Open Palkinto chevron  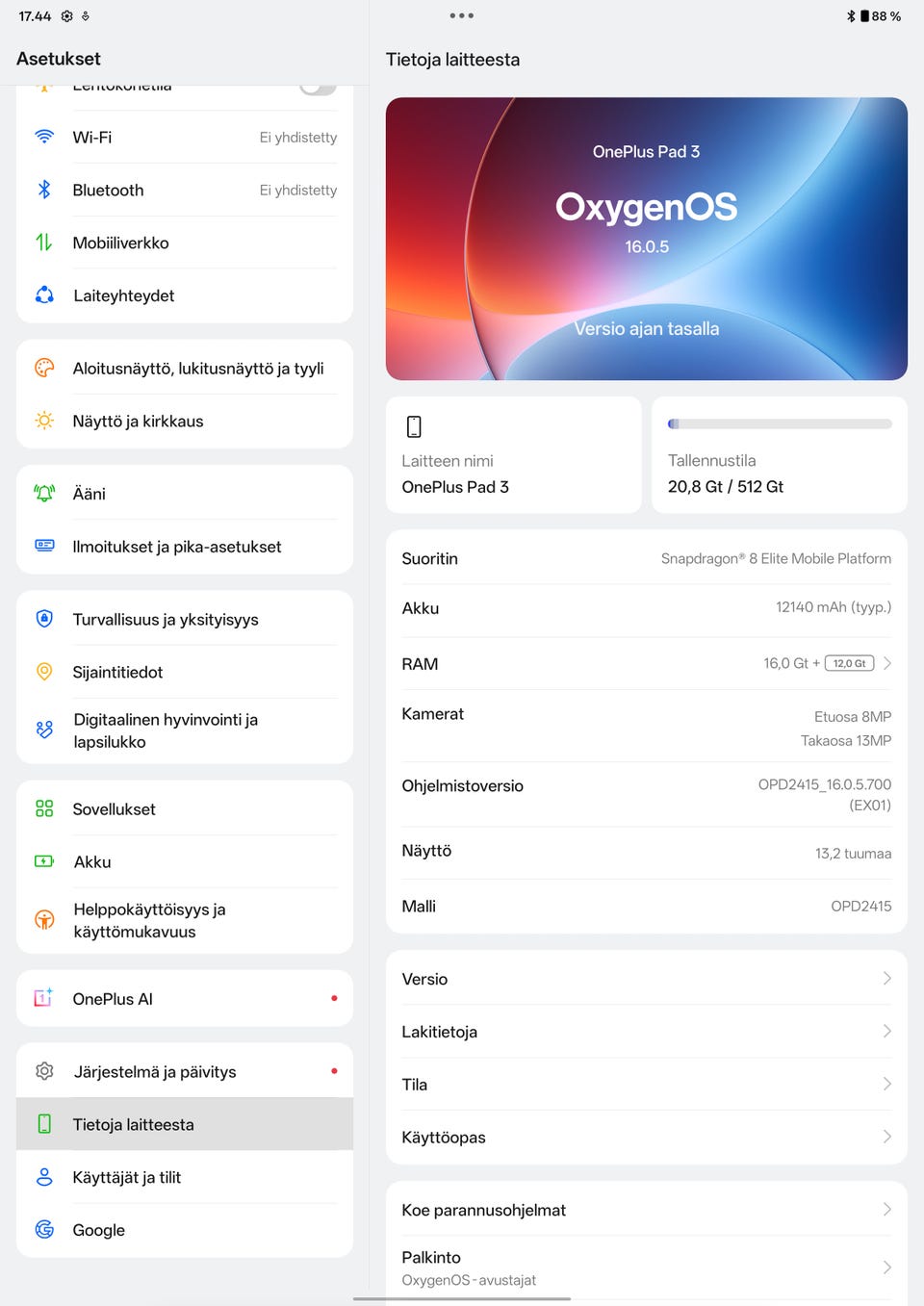[887, 1268]
